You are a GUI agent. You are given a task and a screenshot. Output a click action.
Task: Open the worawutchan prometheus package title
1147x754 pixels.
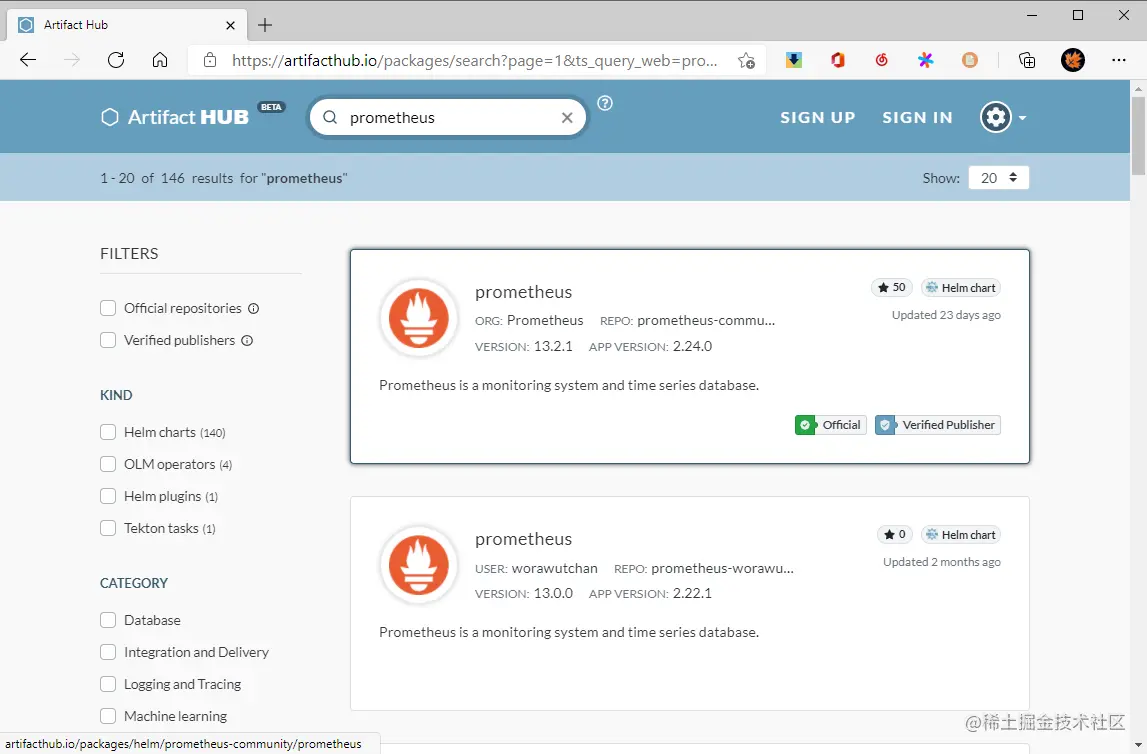click(524, 539)
